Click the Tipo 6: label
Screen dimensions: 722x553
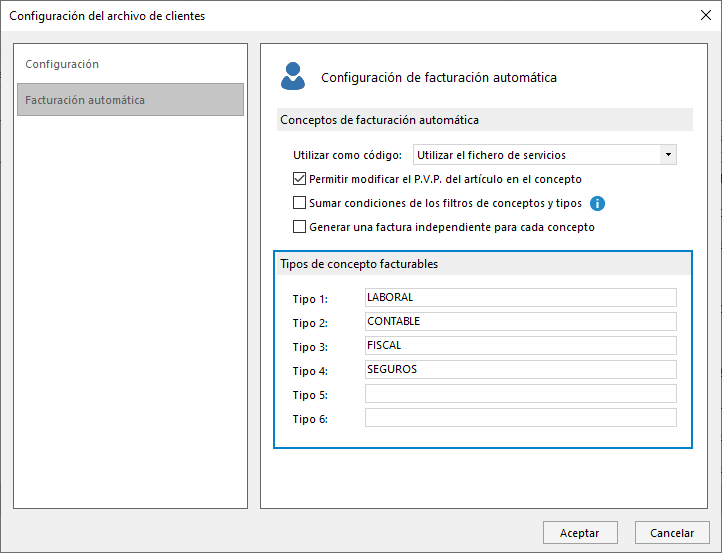click(x=310, y=419)
